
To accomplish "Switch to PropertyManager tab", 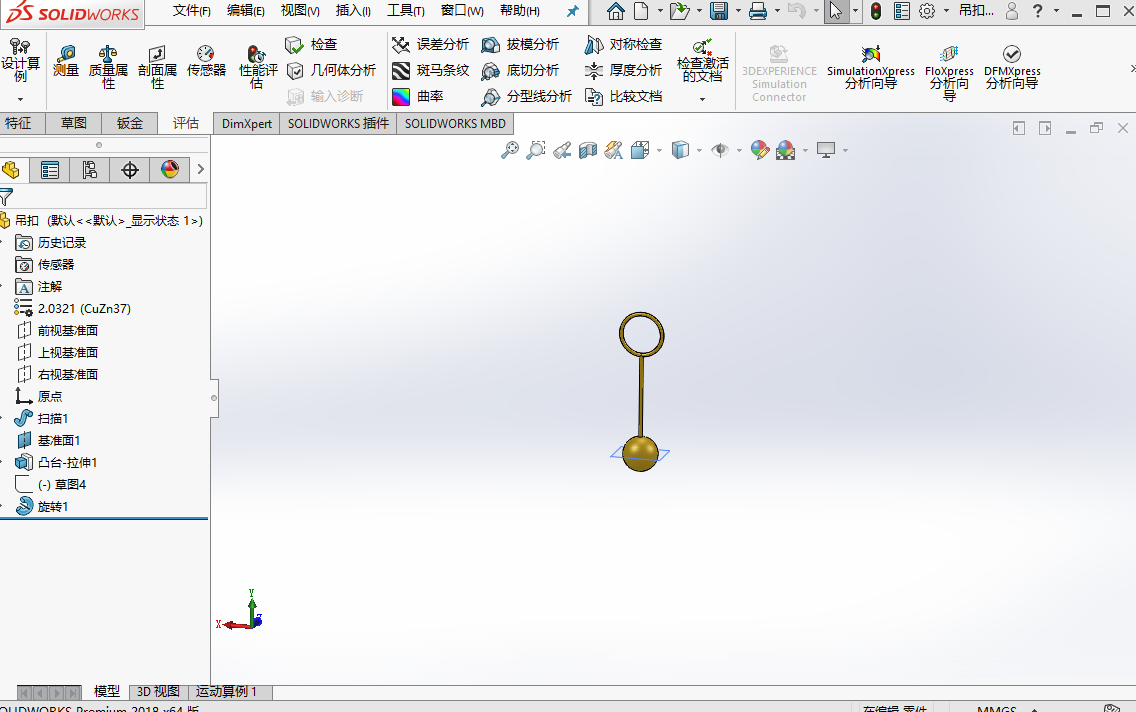I will click(x=49, y=170).
